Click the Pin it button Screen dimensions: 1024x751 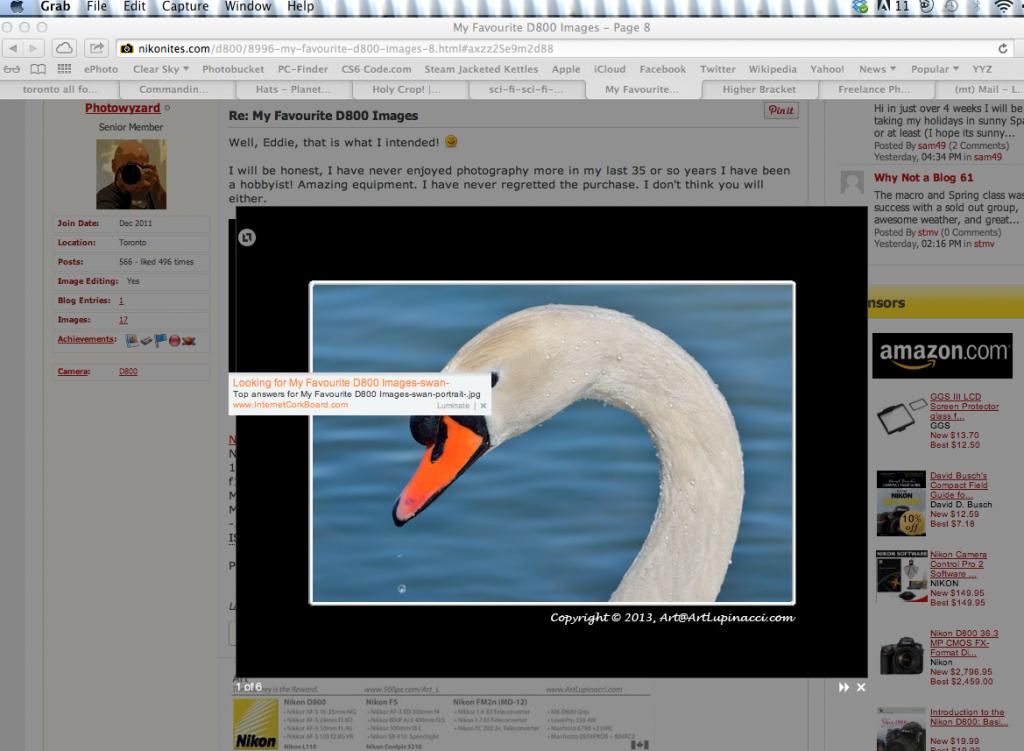coord(781,111)
